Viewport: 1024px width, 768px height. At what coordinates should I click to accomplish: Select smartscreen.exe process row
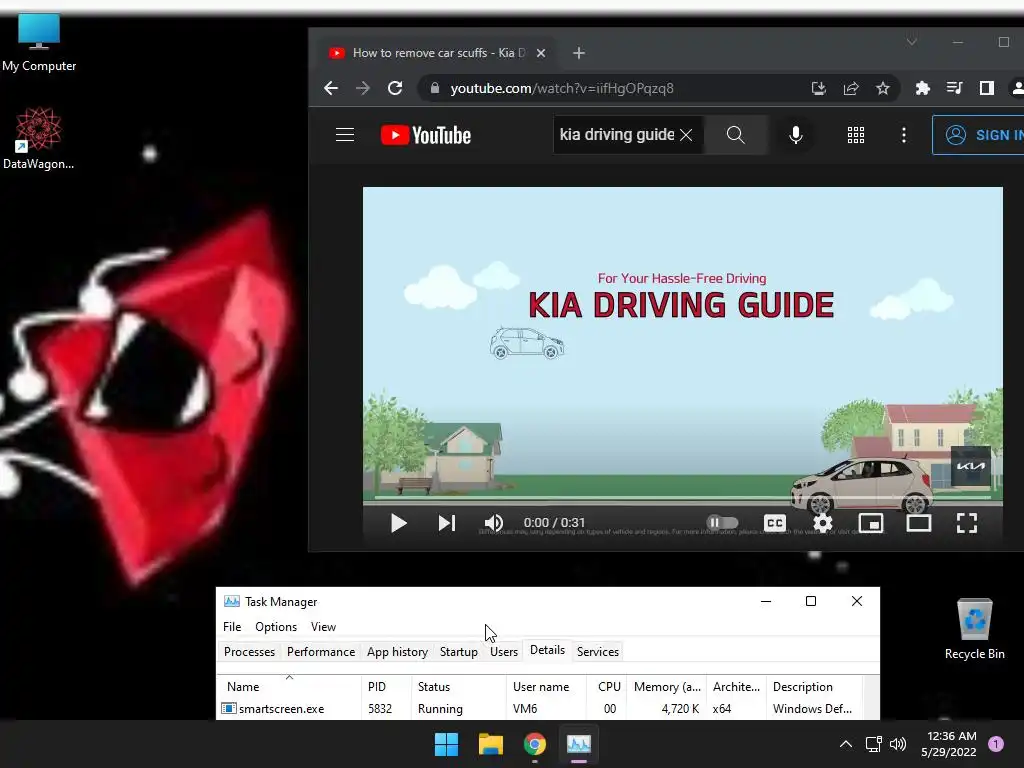(x=541, y=709)
